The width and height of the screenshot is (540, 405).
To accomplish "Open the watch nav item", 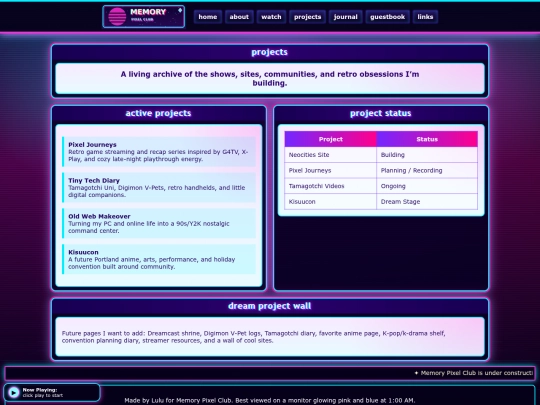I will 271,17.
